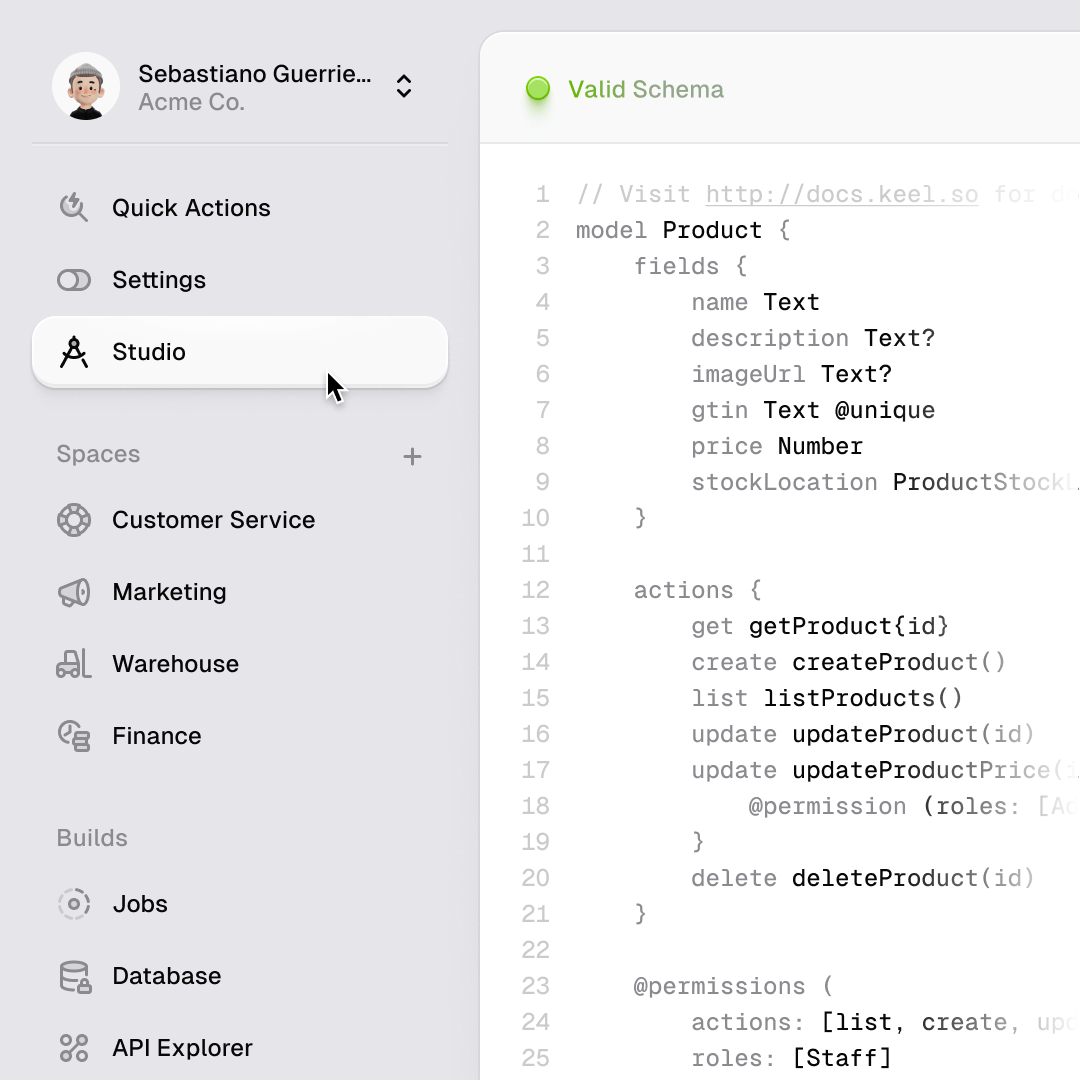1080x1080 pixels.
Task: Select the Studio compass icon
Action: 74,352
